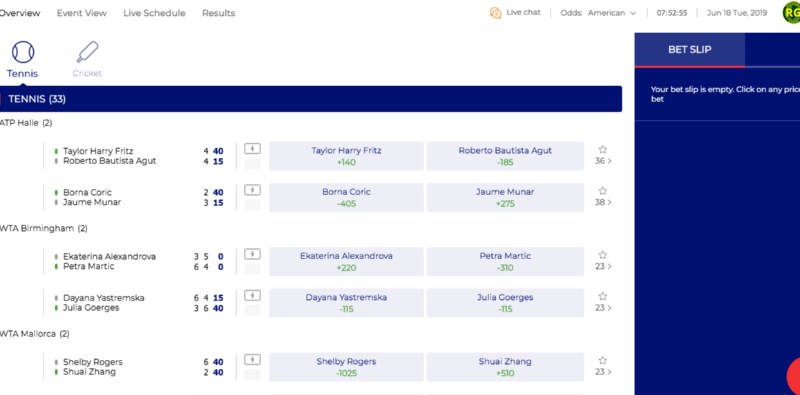The width and height of the screenshot is (800, 395).
Task: Click the RG avatar icon
Action: [x=792, y=13]
